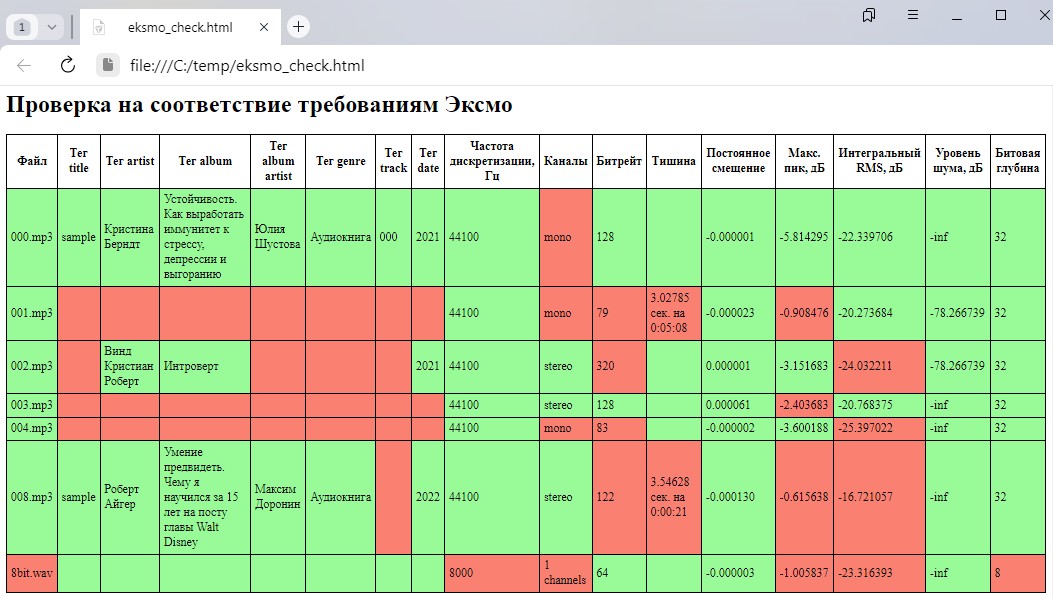Image resolution: width=1053 pixels, height=599 pixels.
Task: Open a new tab with the plus button
Action: (x=298, y=27)
